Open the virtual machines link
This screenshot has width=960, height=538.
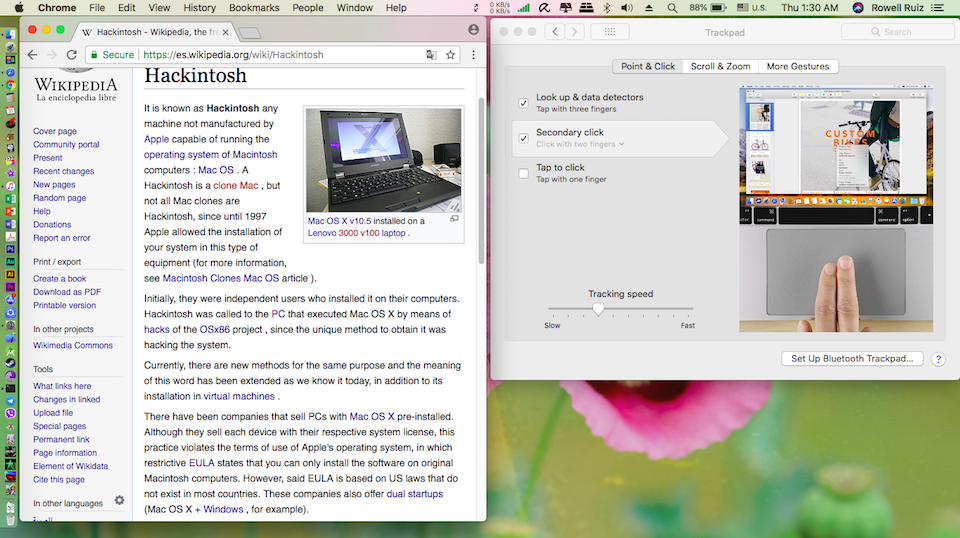239,396
